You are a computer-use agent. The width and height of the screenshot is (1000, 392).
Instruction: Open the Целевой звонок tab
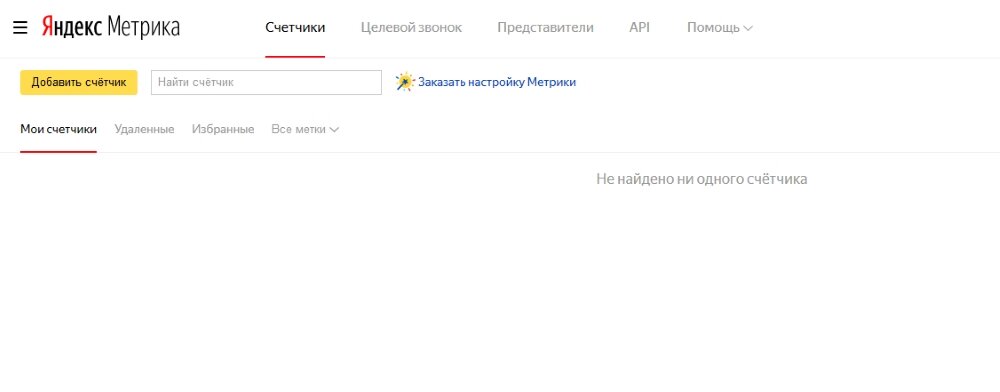point(411,28)
